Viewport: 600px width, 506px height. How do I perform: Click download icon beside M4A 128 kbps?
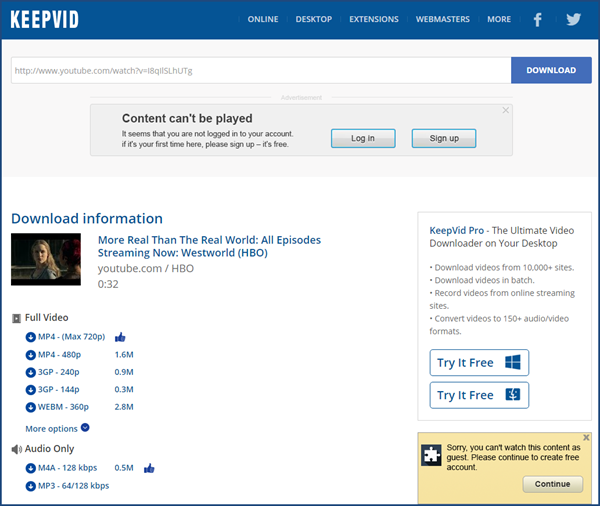[x=30, y=468]
